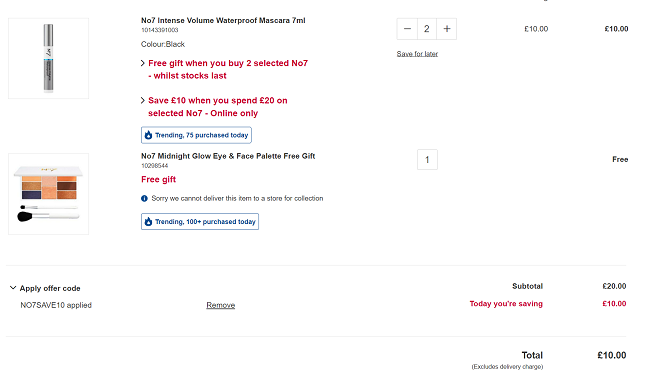Open the No7 mascara product thumbnail
Screen dimensions: 650x383
[49, 58]
